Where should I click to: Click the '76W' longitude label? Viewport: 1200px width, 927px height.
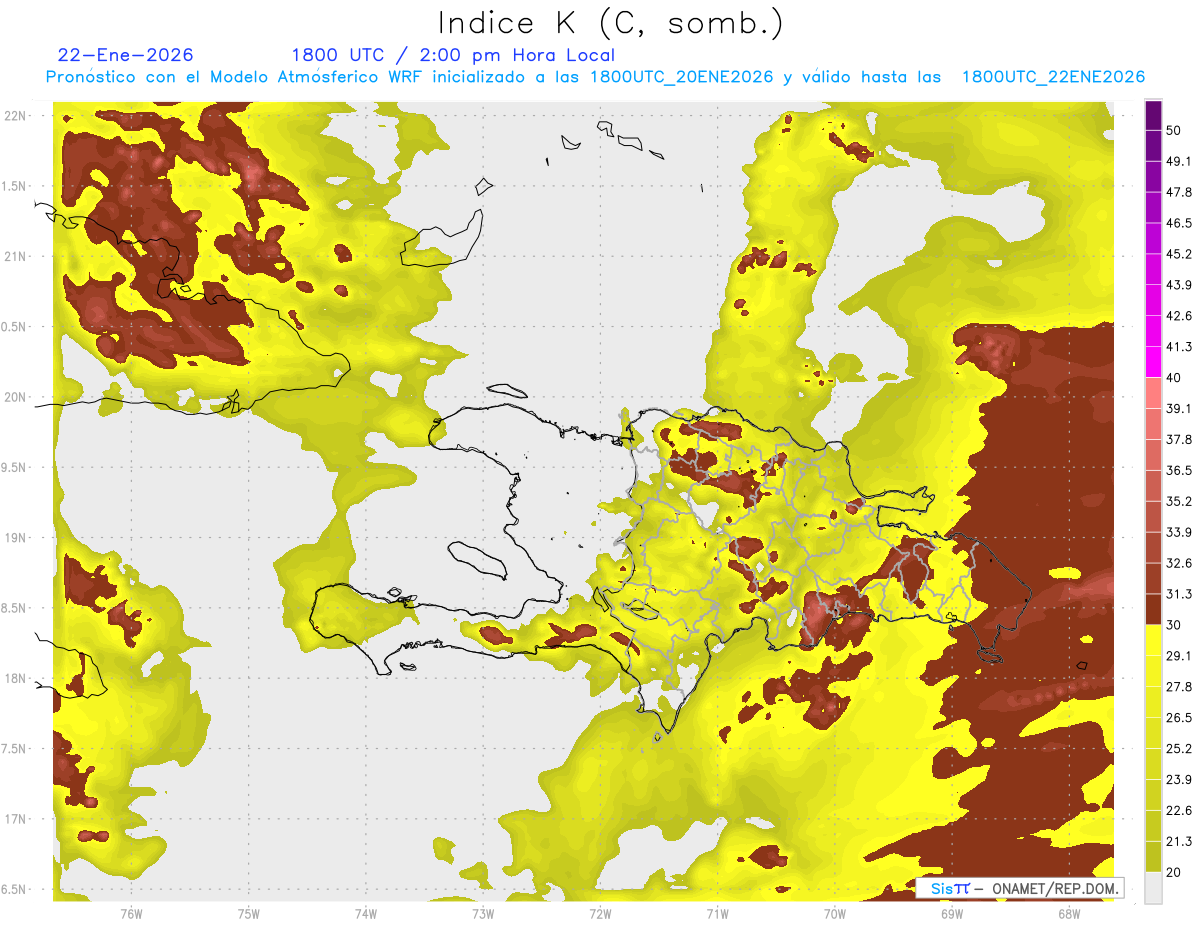point(131,914)
